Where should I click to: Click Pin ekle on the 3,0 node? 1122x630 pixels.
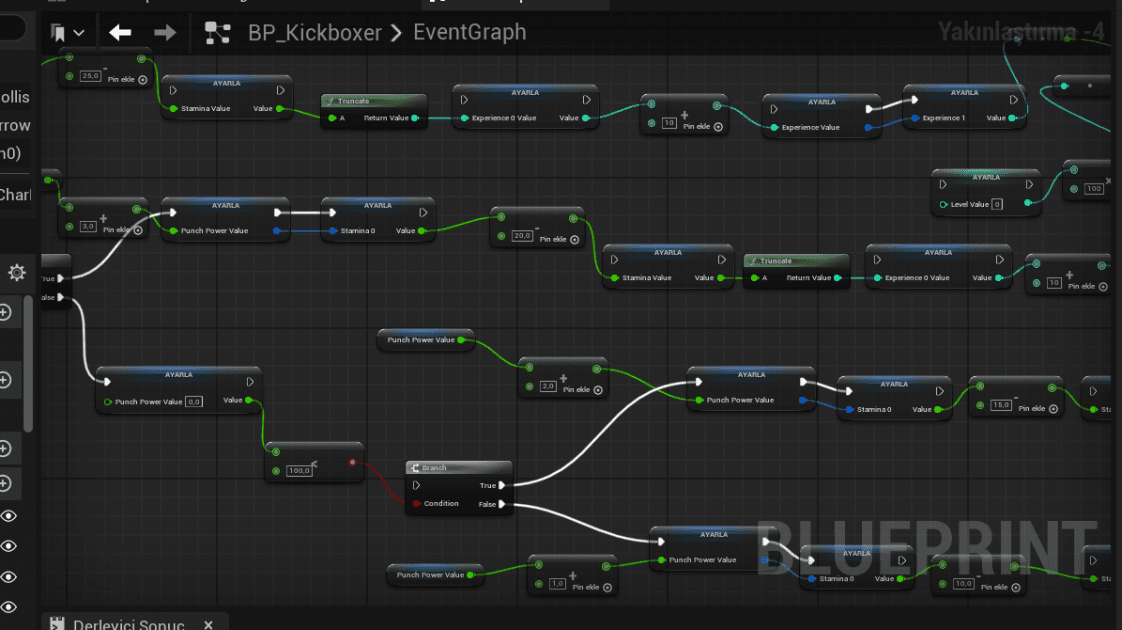(123, 230)
